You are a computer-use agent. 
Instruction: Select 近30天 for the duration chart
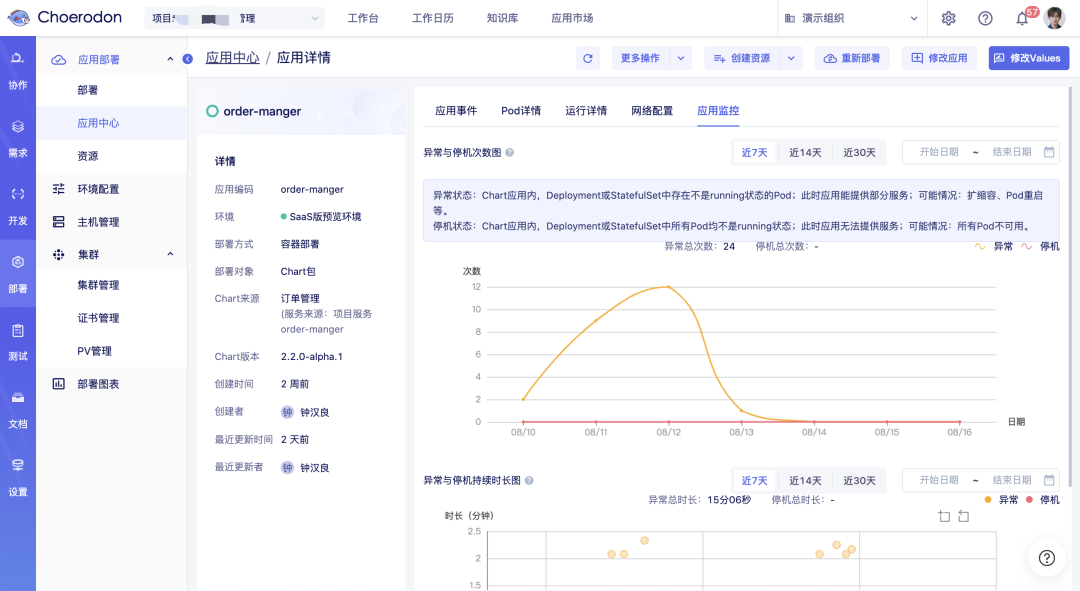859,480
